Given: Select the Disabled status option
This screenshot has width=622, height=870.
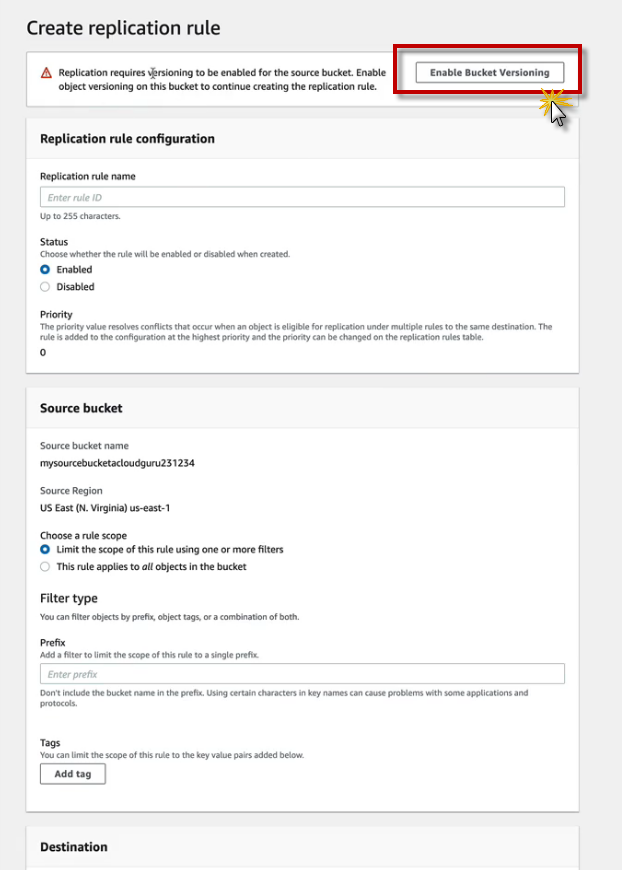Looking at the screenshot, I should (45, 287).
